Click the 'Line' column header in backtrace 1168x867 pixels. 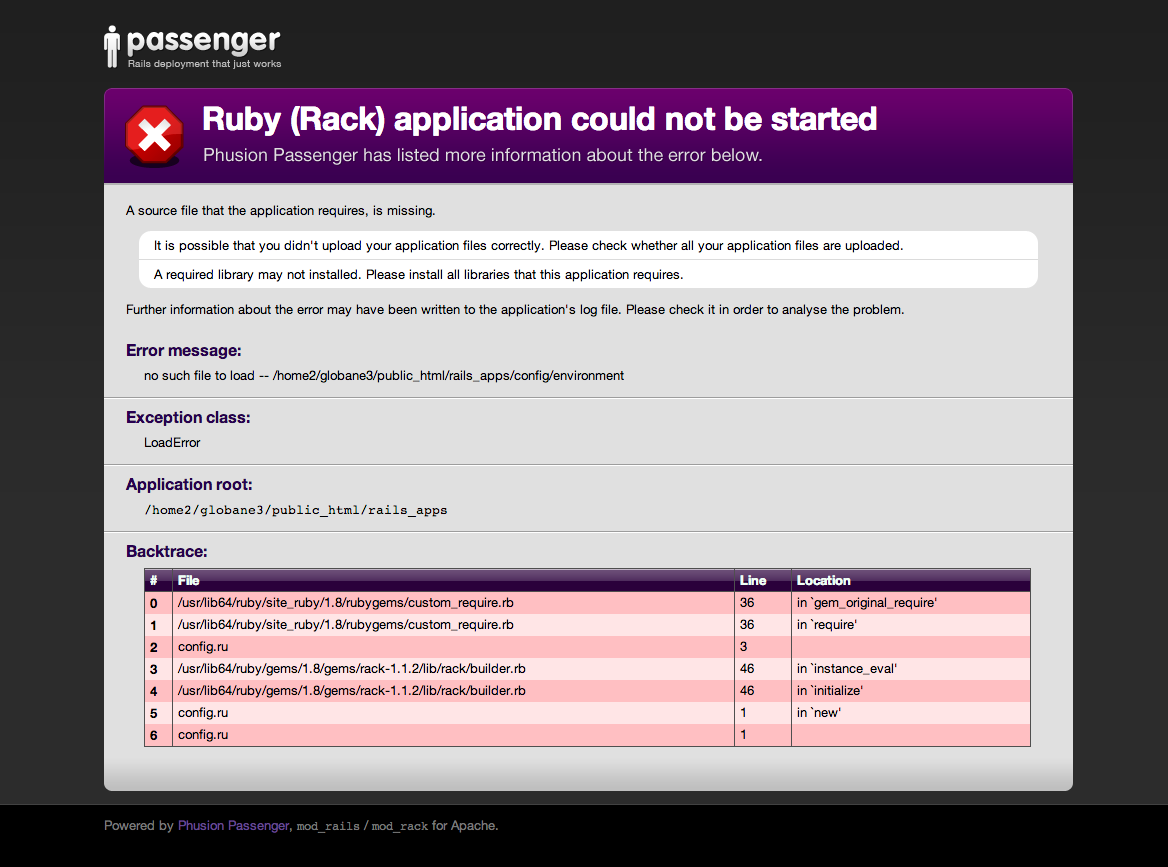(752, 580)
